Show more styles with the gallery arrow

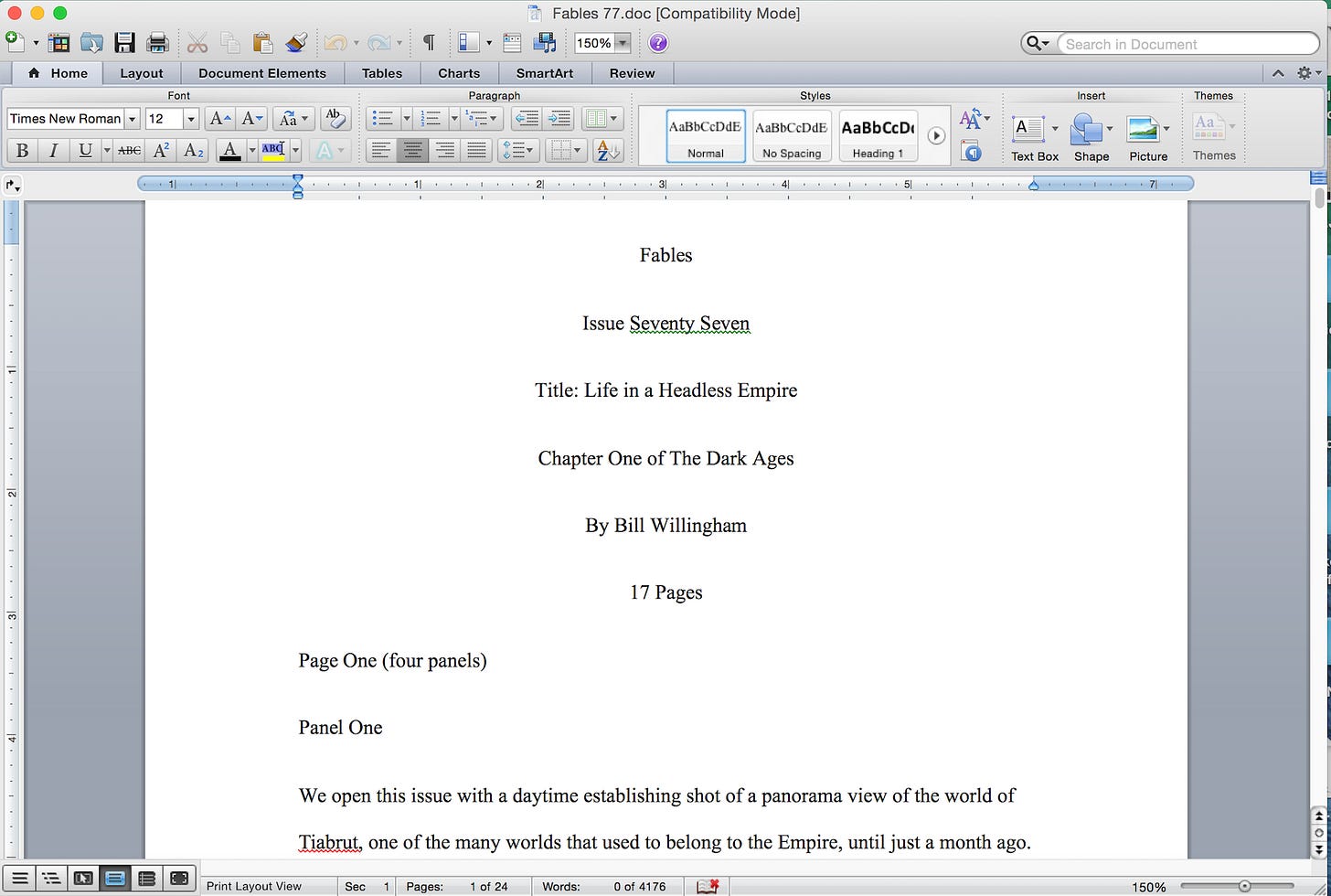click(936, 135)
